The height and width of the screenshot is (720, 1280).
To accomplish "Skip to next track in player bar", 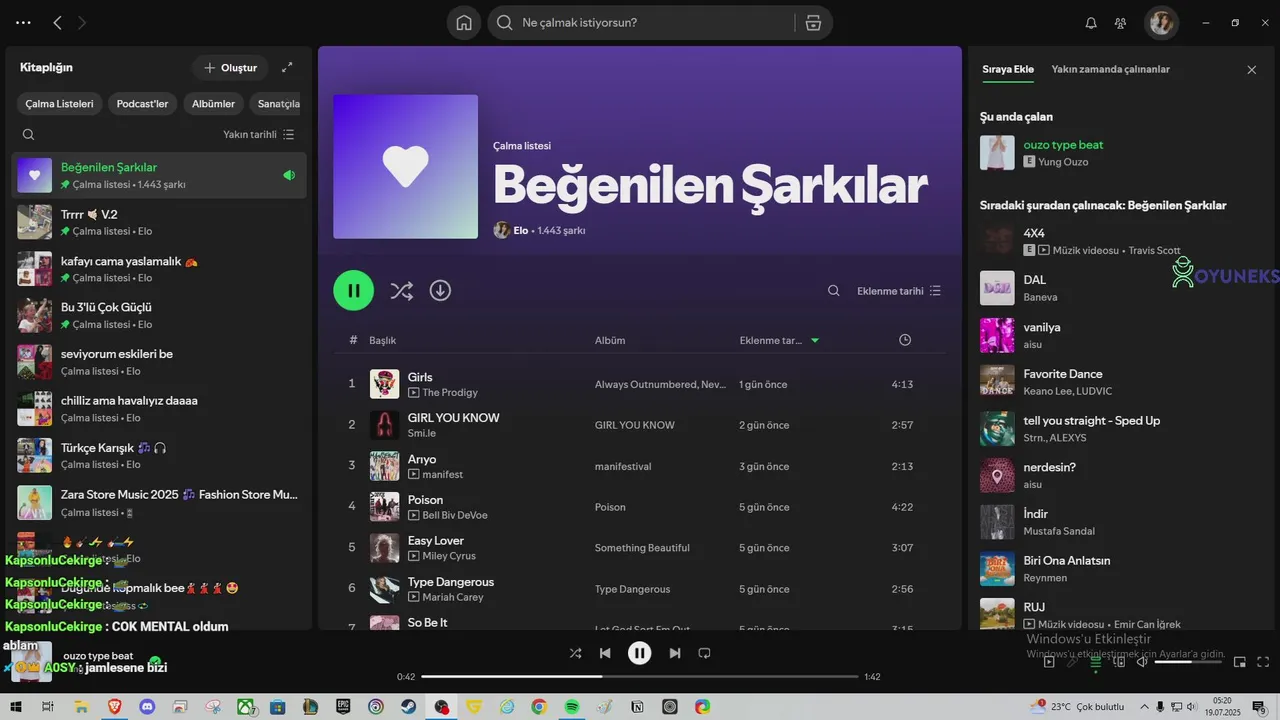I will coord(675,653).
